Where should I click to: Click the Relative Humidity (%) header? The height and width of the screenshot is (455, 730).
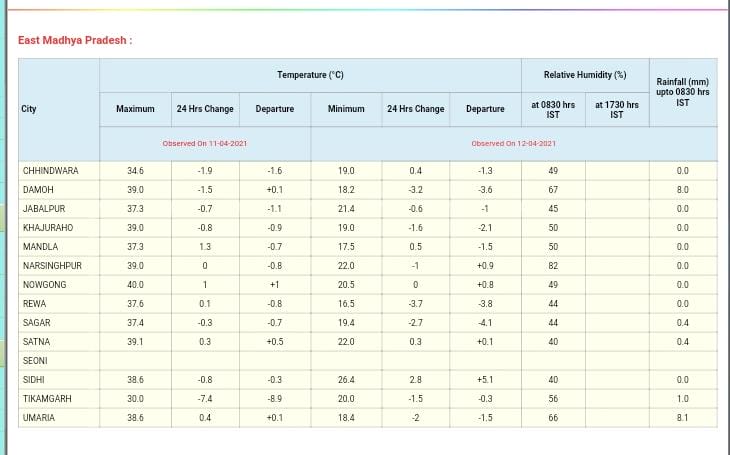[585, 75]
